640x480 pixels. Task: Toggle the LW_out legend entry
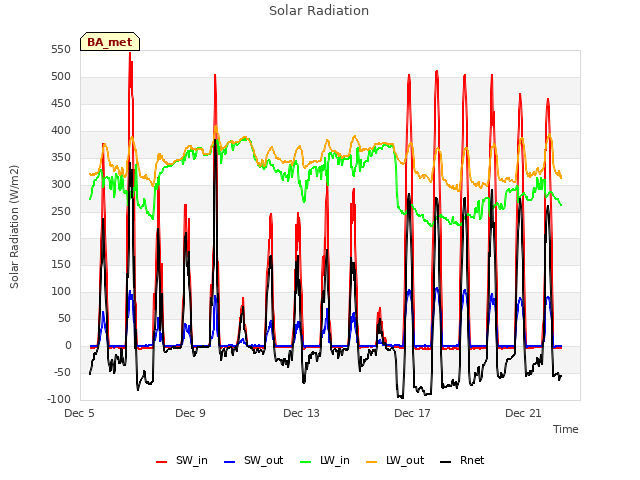click(x=395, y=460)
